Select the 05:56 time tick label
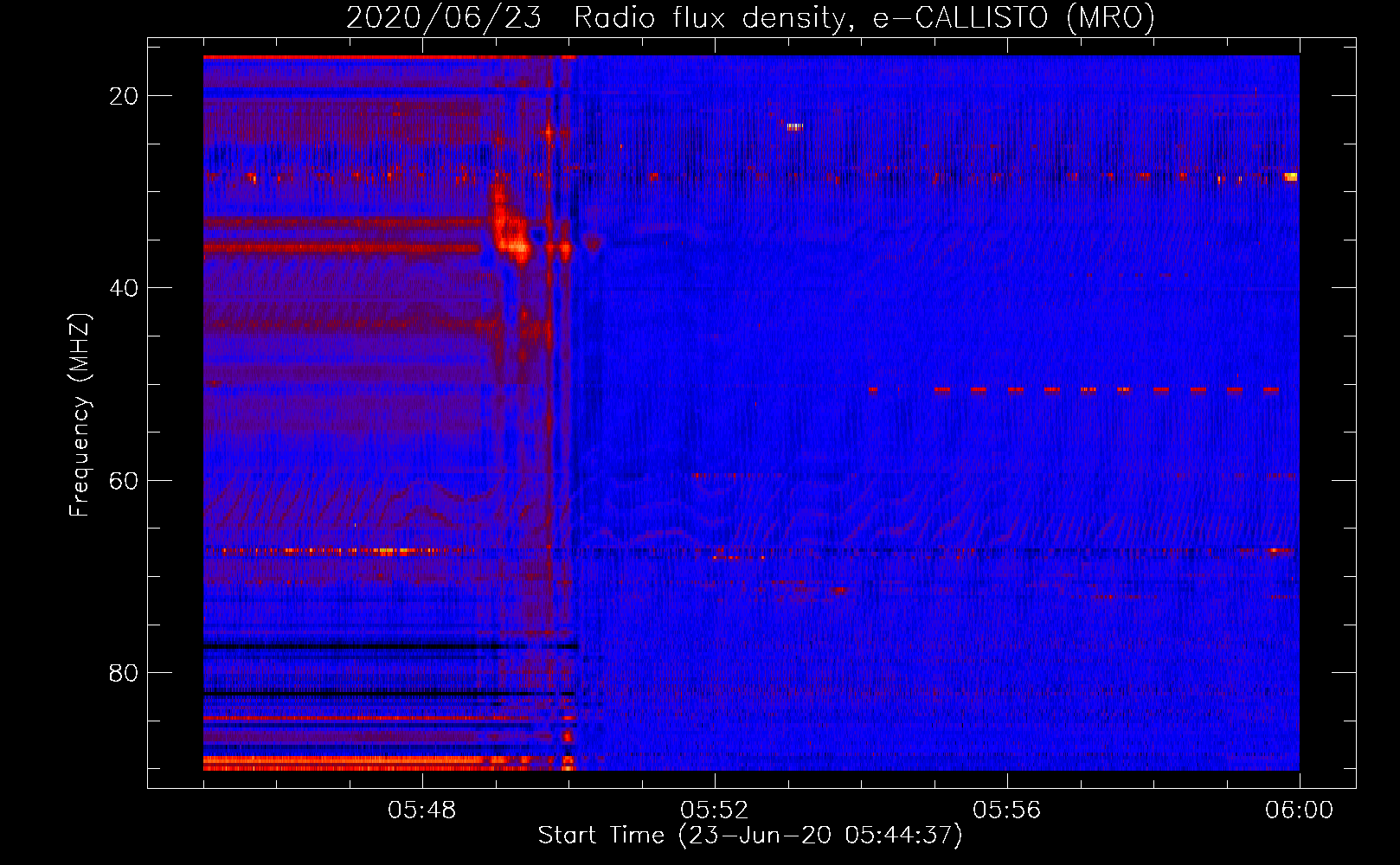1400x865 pixels. click(1007, 811)
